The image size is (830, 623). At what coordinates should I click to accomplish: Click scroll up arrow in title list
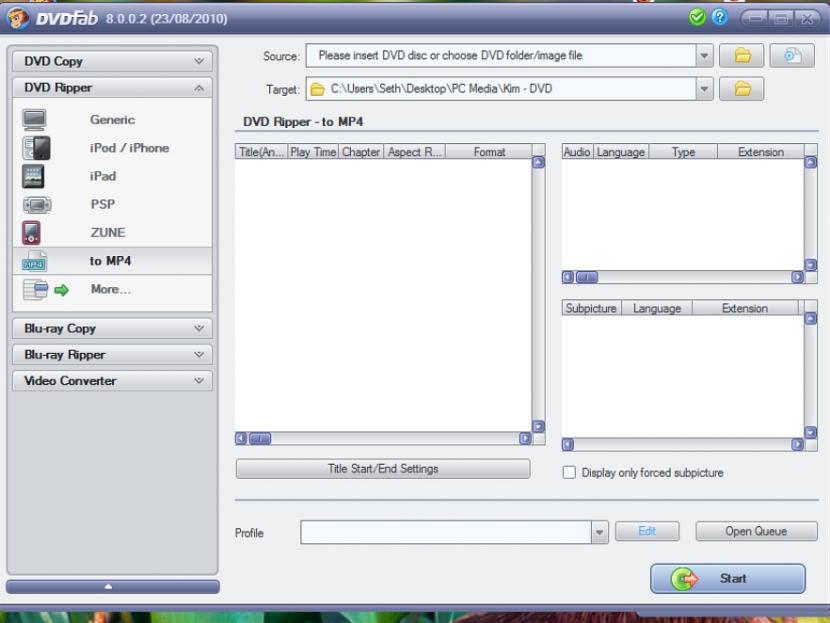pos(538,162)
